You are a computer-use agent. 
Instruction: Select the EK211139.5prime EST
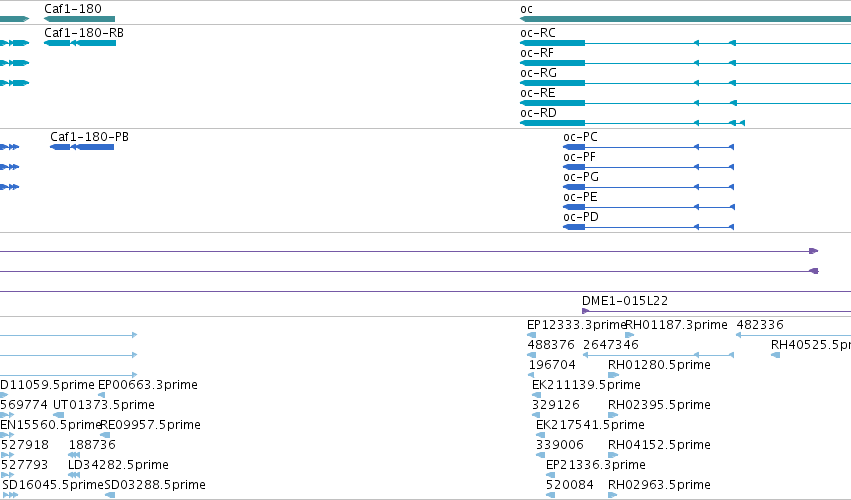point(586,385)
